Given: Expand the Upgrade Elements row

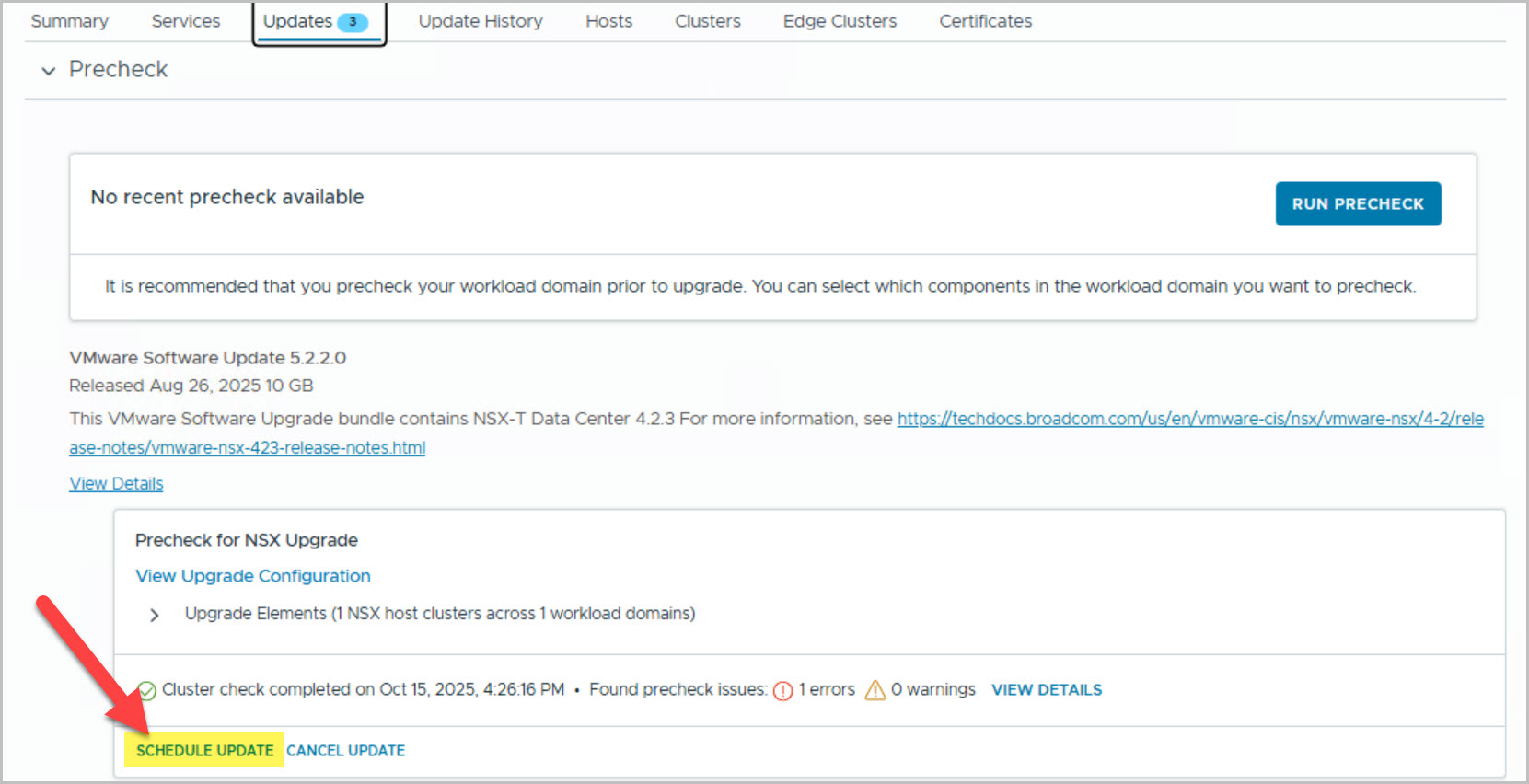Looking at the screenshot, I should click(x=155, y=615).
